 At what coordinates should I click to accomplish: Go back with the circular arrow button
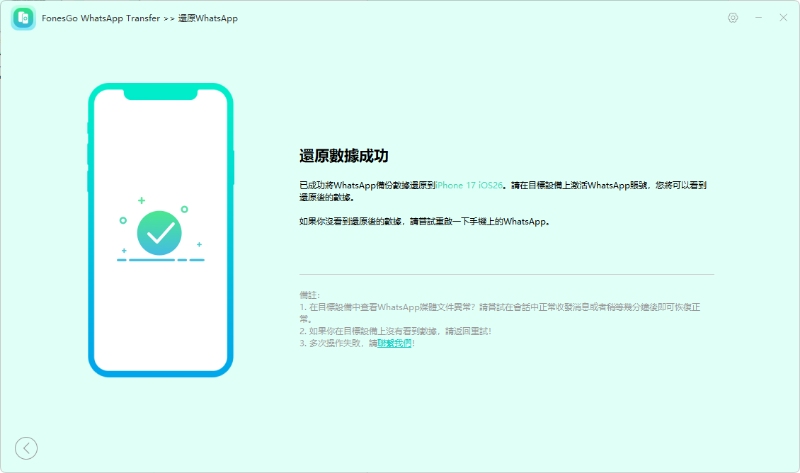[26, 449]
